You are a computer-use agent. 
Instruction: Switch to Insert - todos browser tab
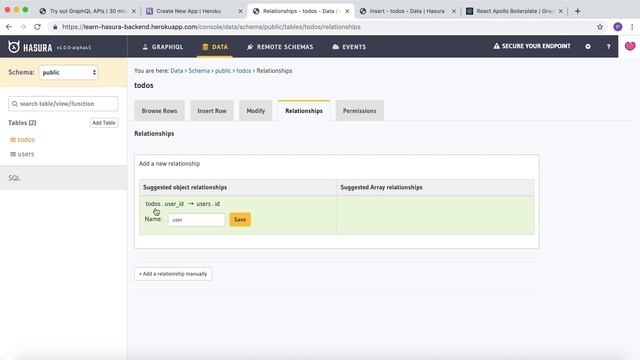click(407, 11)
